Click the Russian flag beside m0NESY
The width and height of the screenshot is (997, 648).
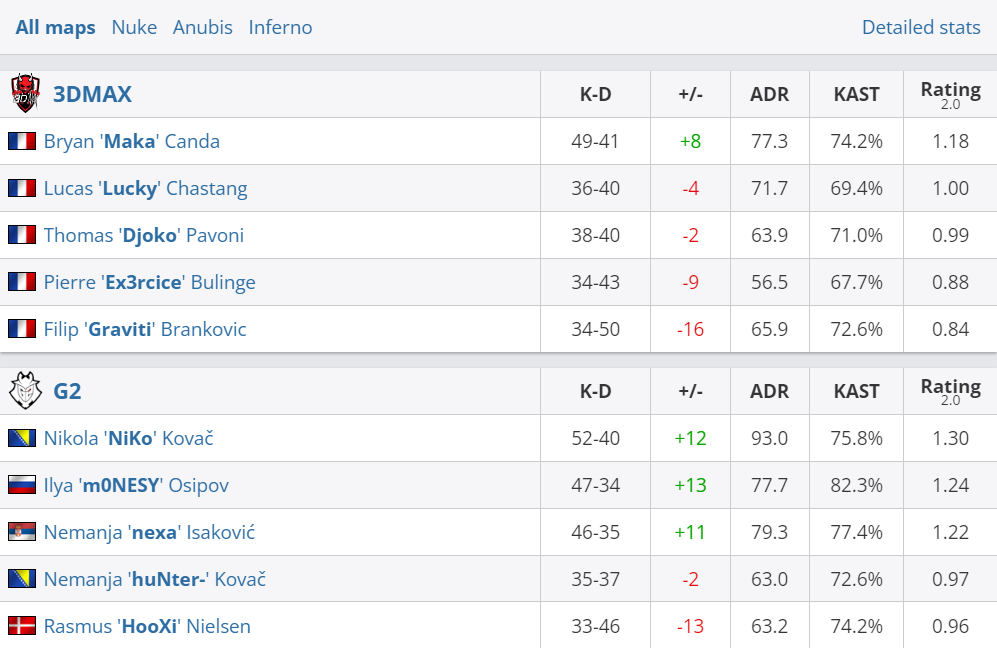coord(22,485)
